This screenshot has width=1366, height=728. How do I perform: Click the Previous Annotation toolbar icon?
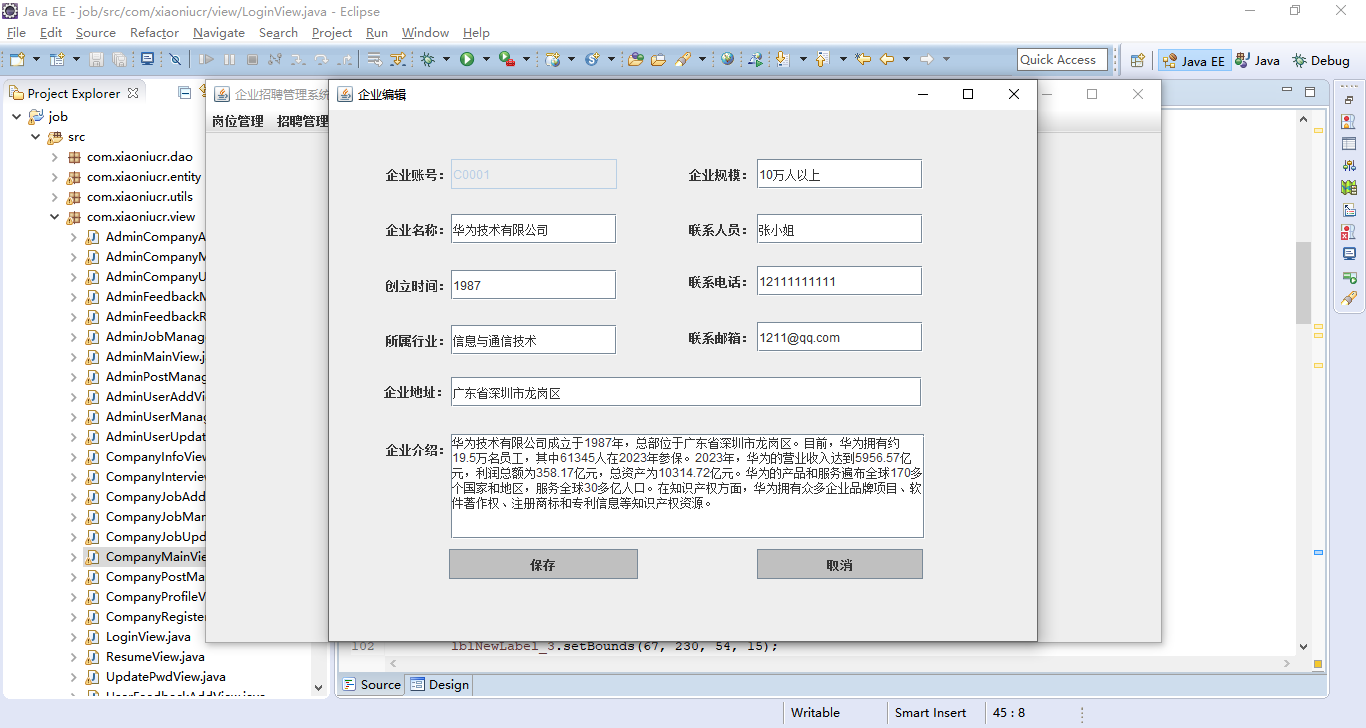[822, 59]
